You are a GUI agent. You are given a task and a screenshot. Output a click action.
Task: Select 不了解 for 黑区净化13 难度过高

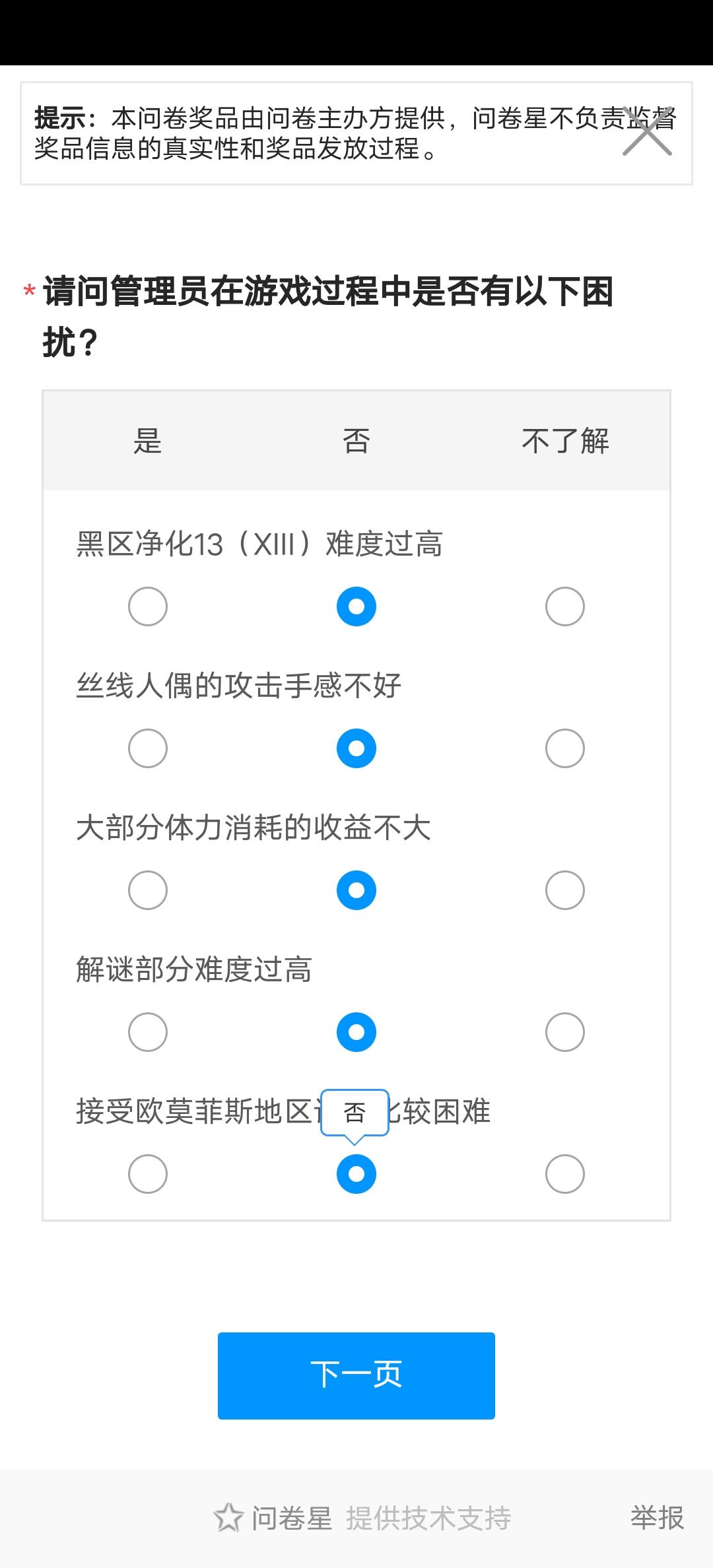[564, 606]
